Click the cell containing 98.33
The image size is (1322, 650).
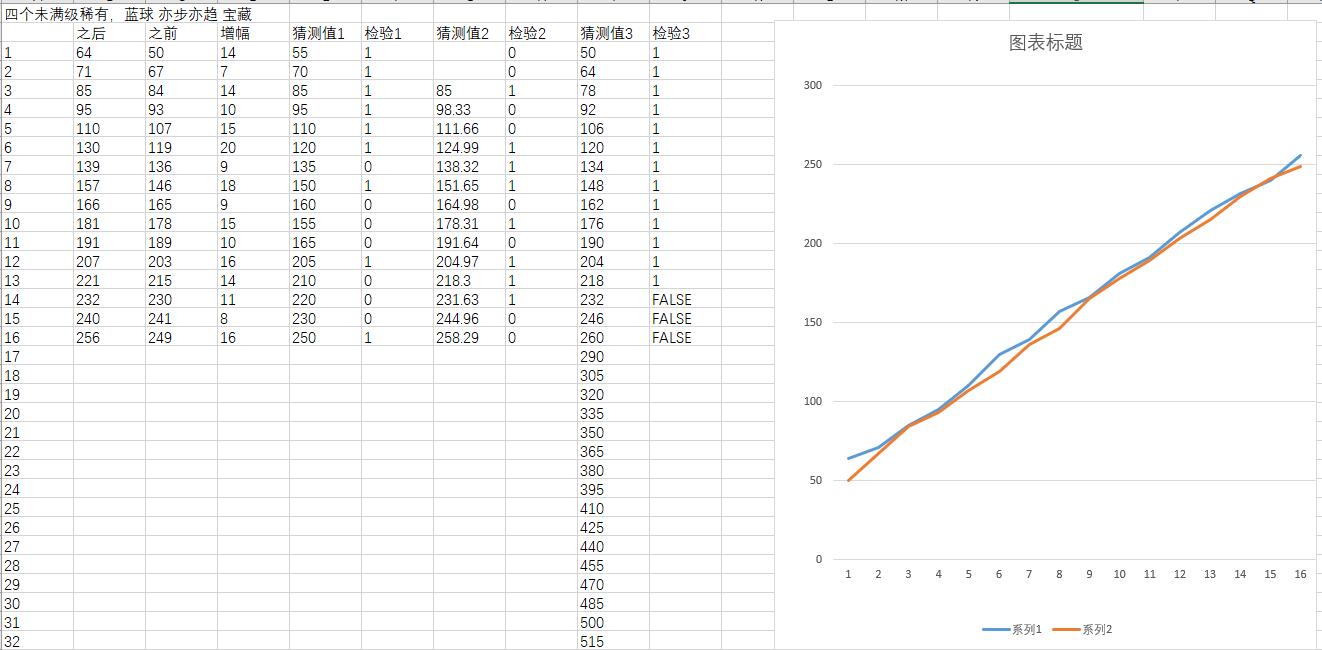point(453,110)
